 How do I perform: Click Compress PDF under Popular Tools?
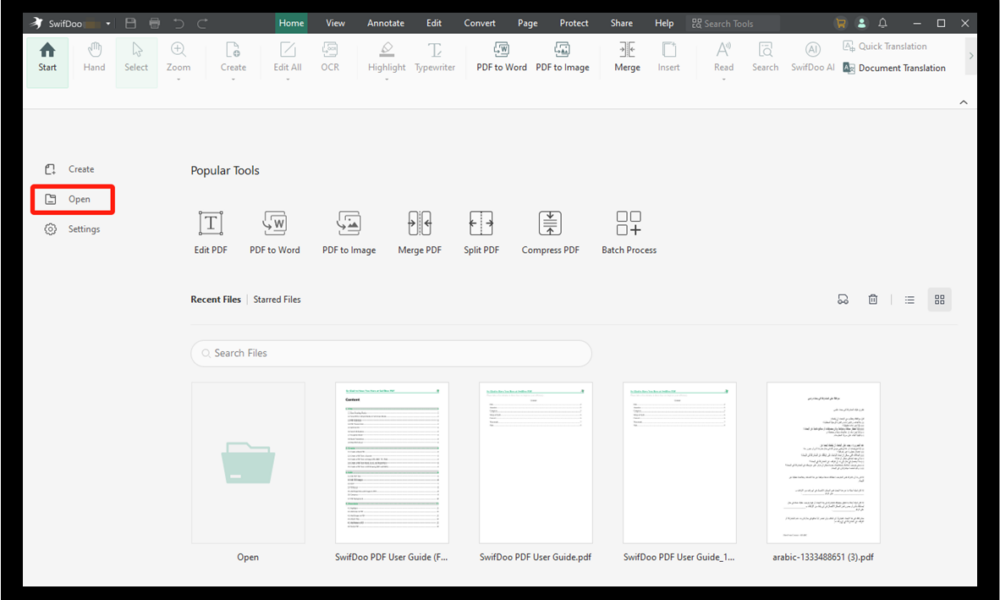(x=550, y=232)
